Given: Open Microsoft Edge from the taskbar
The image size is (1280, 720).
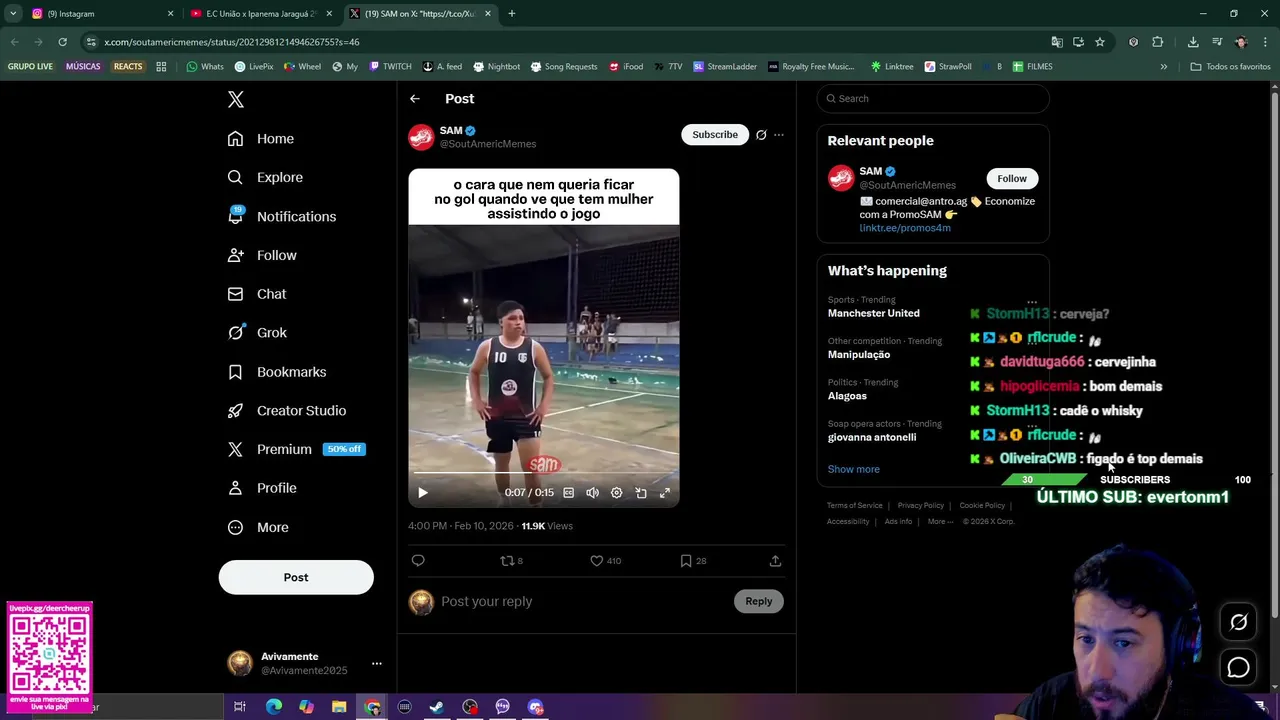Looking at the screenshot, I should (273, 707).
